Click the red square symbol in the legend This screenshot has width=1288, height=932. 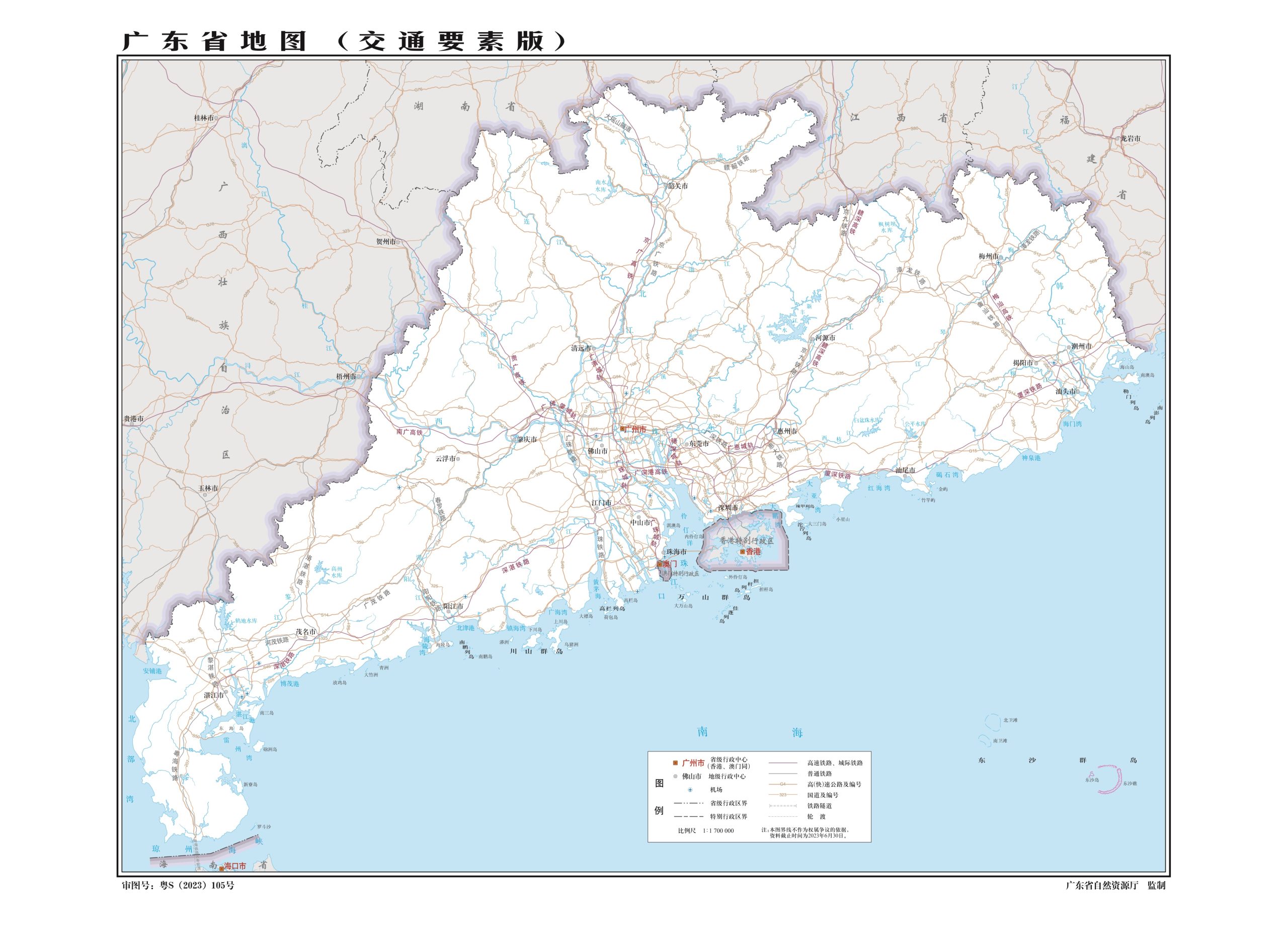point(675,763)
